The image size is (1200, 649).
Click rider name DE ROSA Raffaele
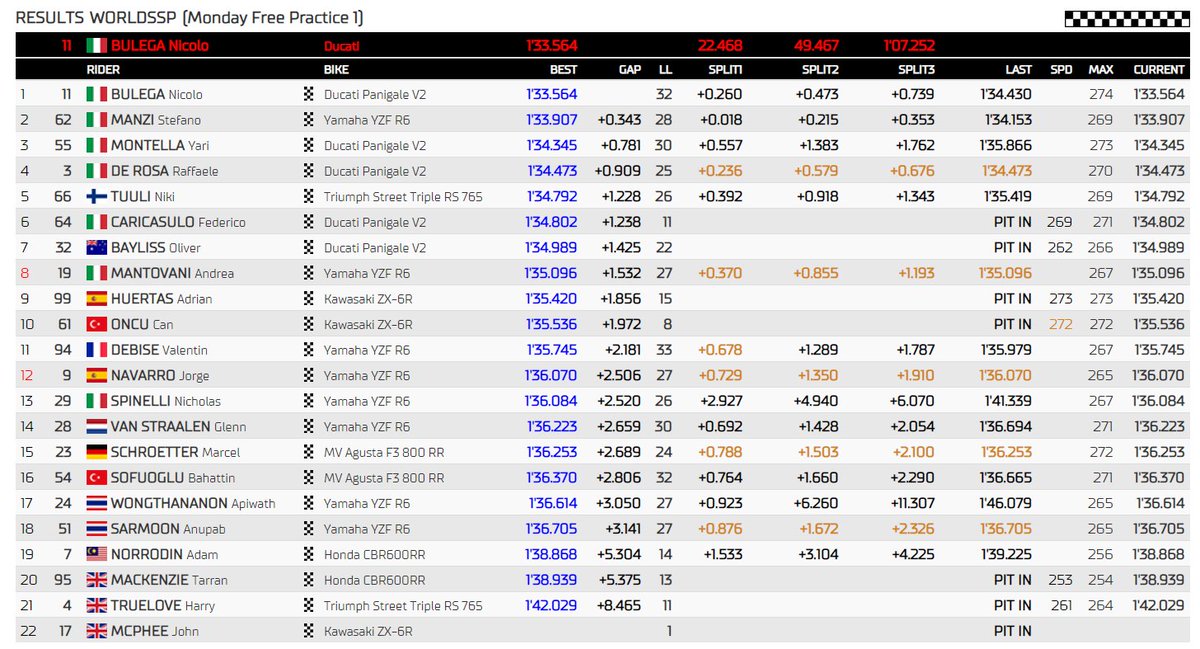point(165,171)
